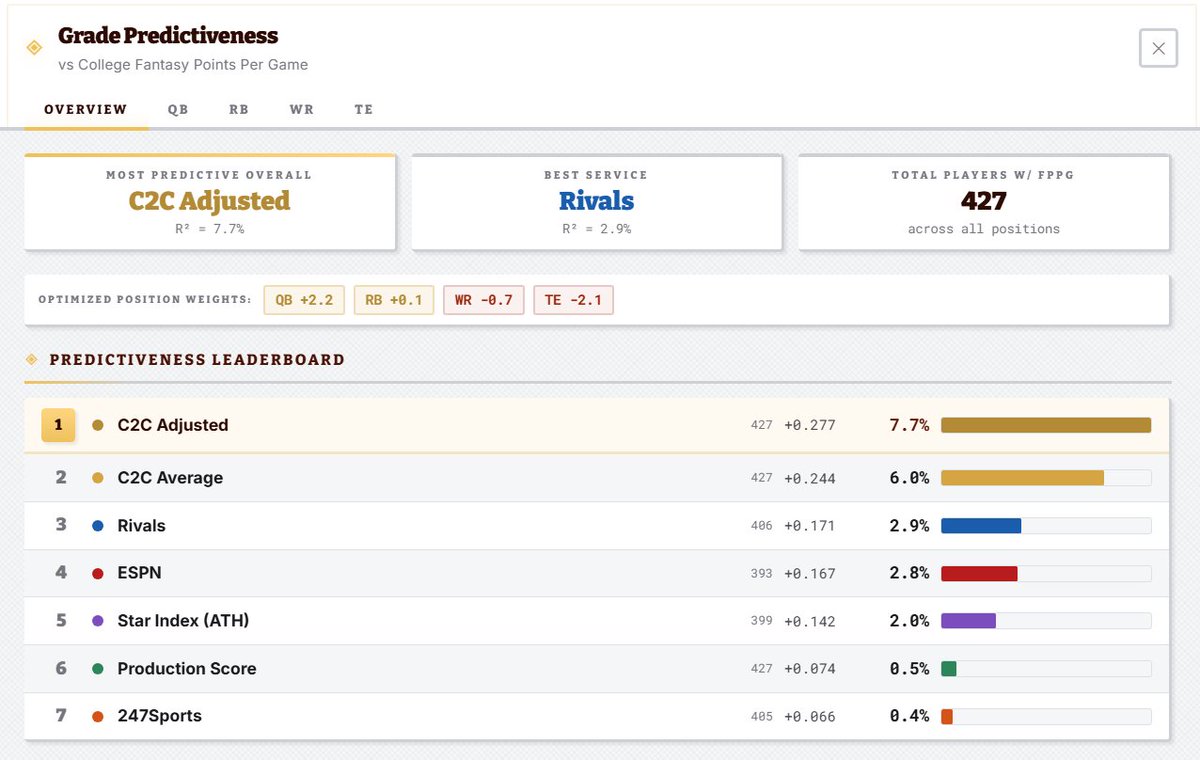
Task: Click the 406 sample count for Rivals
Action: click(x=762, y=526)
